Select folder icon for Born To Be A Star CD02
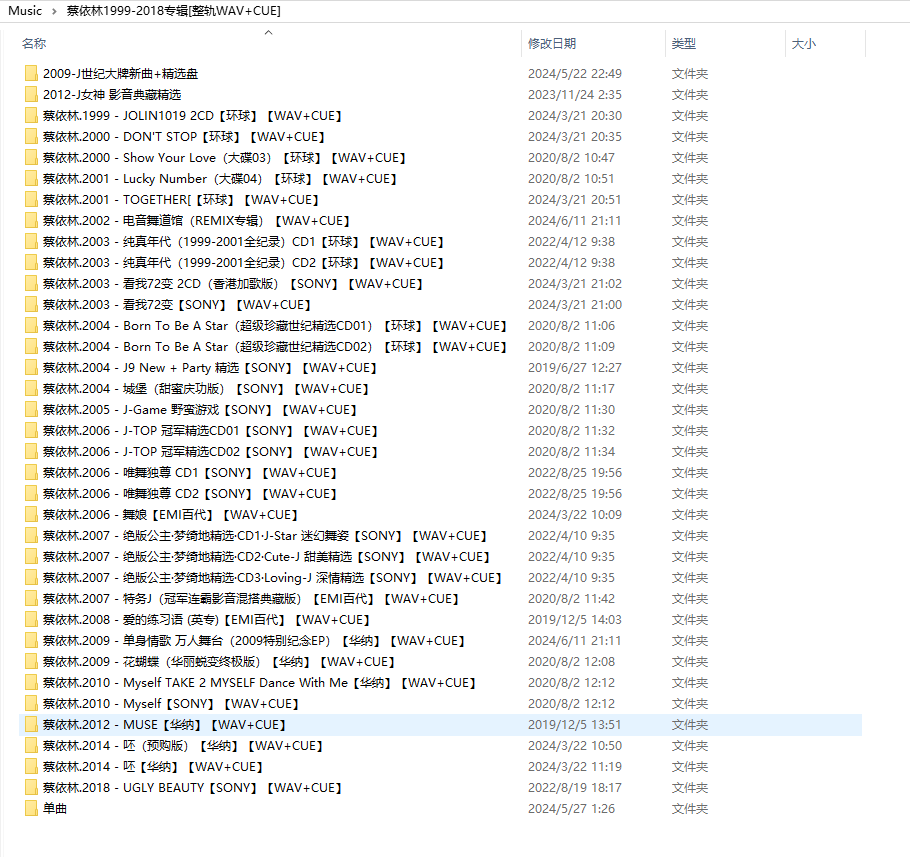 pyautogui.click(x=31, y=346)
